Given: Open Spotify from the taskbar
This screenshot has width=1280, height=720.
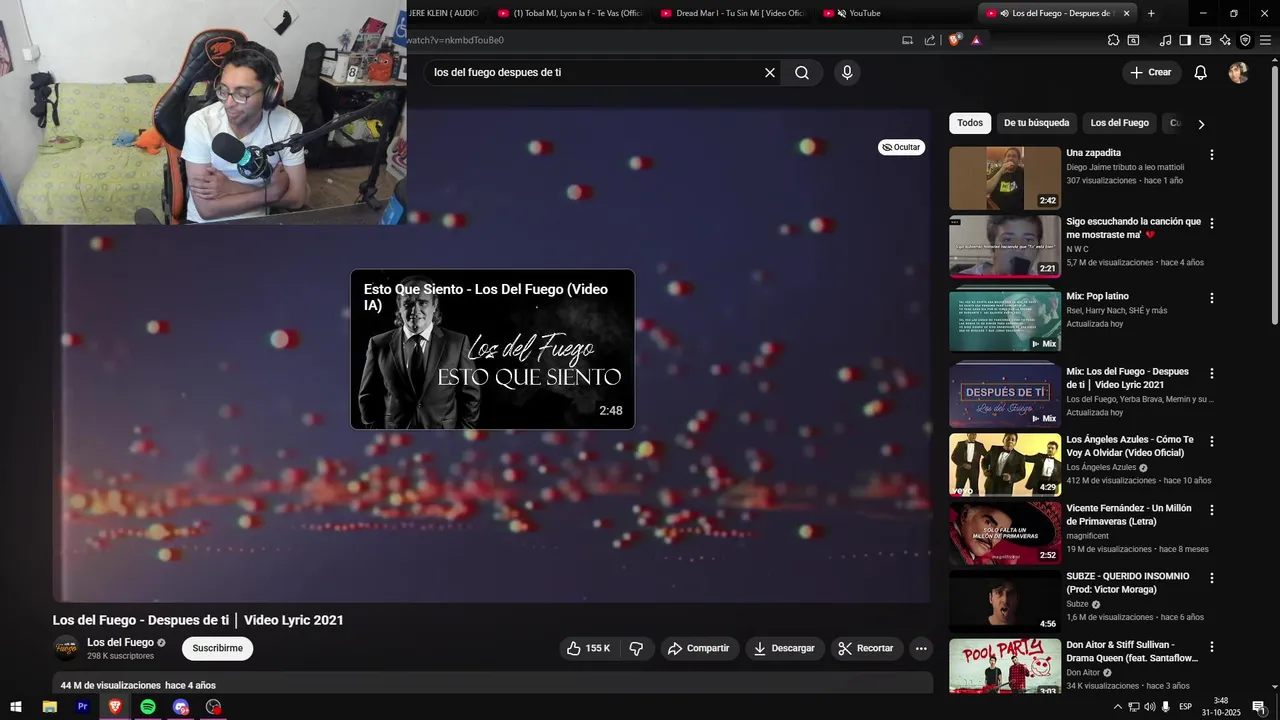Looking at the screenshot, I should [148, 707].
